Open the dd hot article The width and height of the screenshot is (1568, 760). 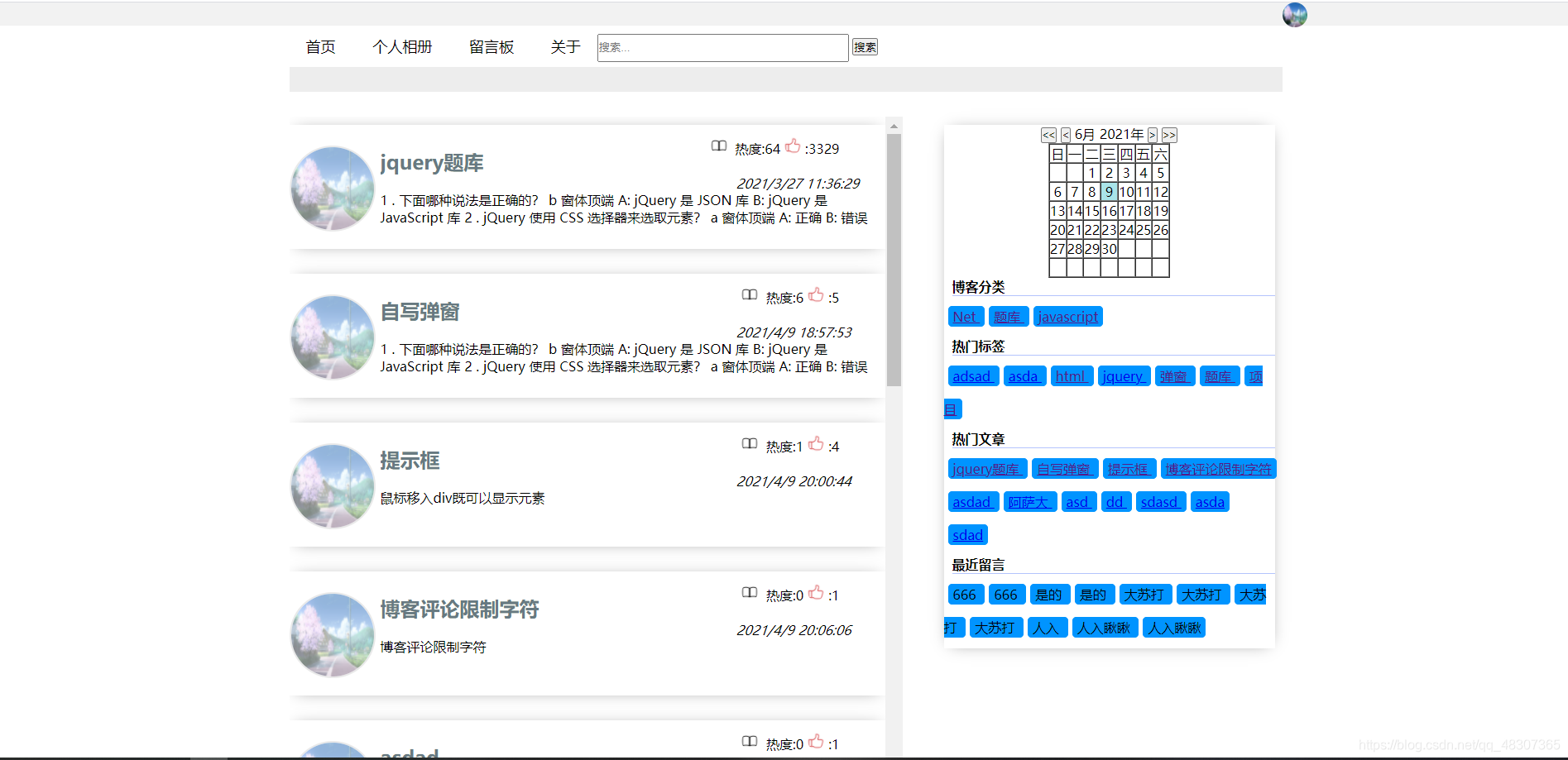(1116, 502)
